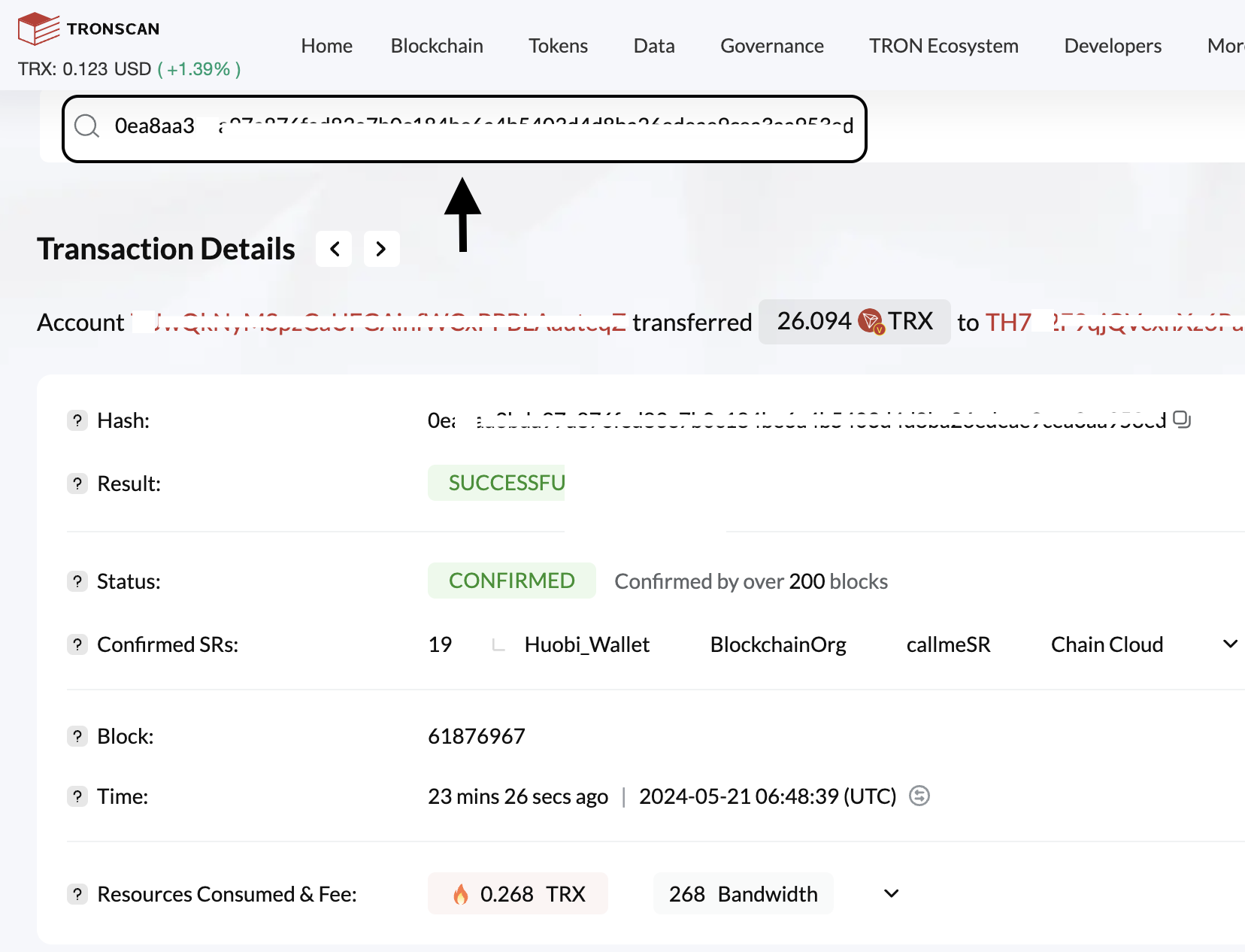Viewport: 1245px width, 952px height.
Task: Expand the Confirmed SRs list
Action: tap(1230, 644)
